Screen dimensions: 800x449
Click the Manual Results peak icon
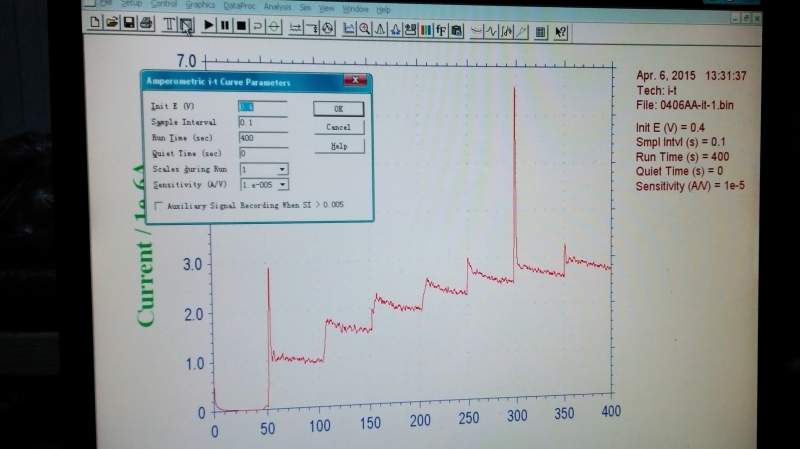coord(380,30)
